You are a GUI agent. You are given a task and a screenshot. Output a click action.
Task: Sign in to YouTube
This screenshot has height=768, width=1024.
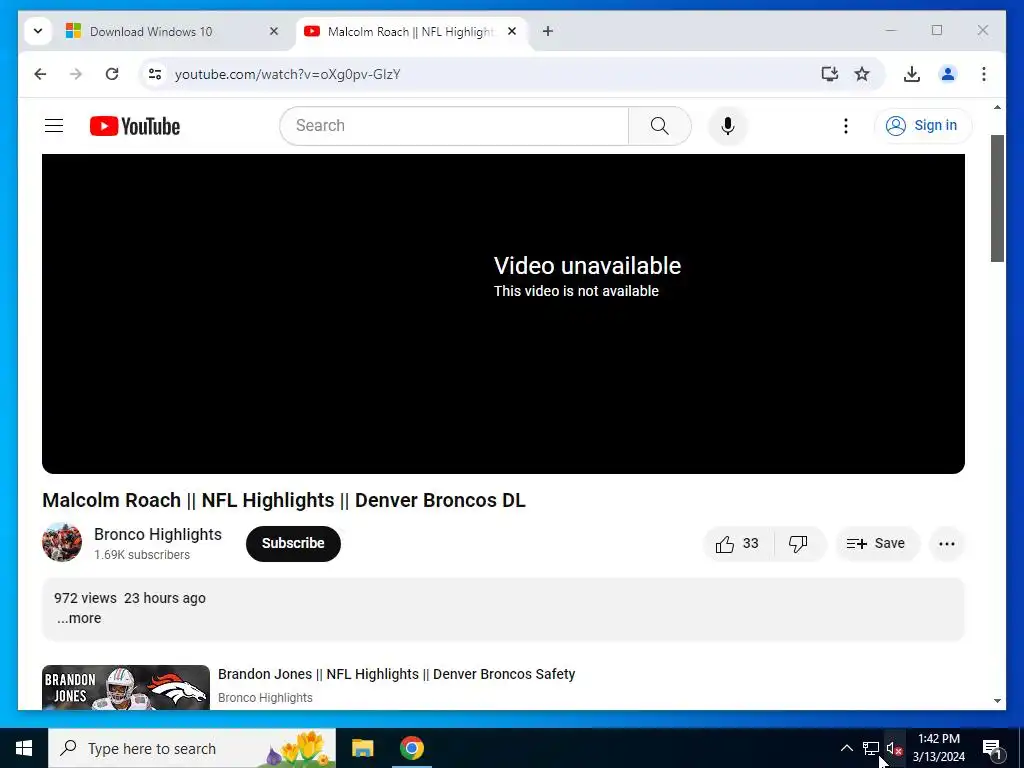tap(922, 125)
